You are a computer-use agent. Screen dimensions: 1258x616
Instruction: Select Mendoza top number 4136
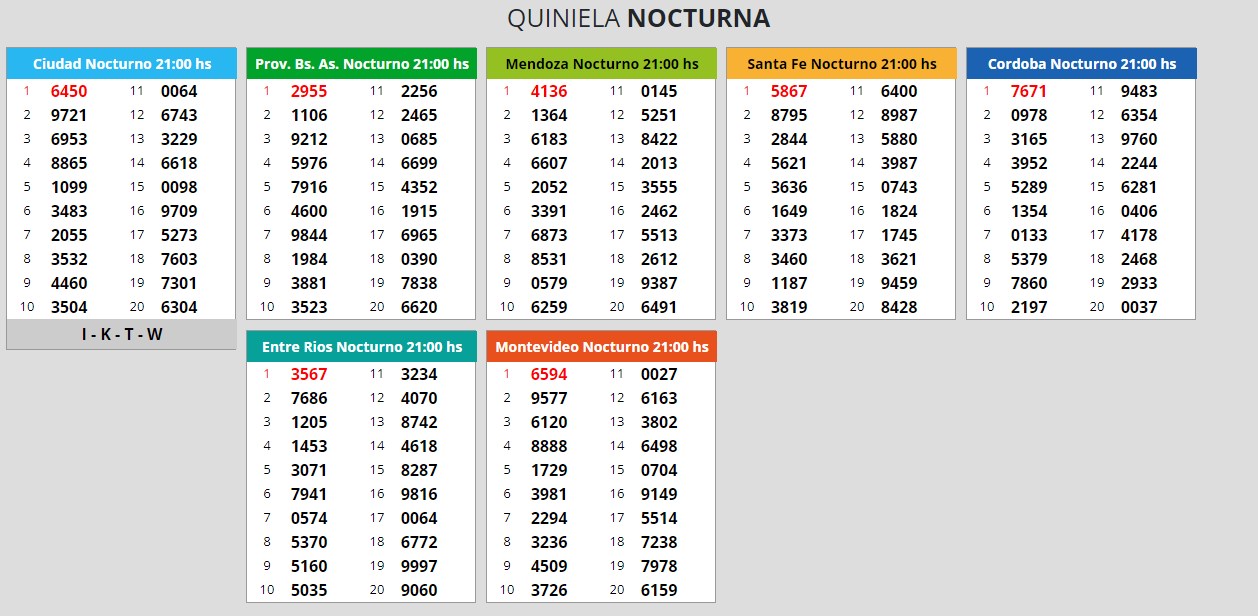tap(549, 91)
